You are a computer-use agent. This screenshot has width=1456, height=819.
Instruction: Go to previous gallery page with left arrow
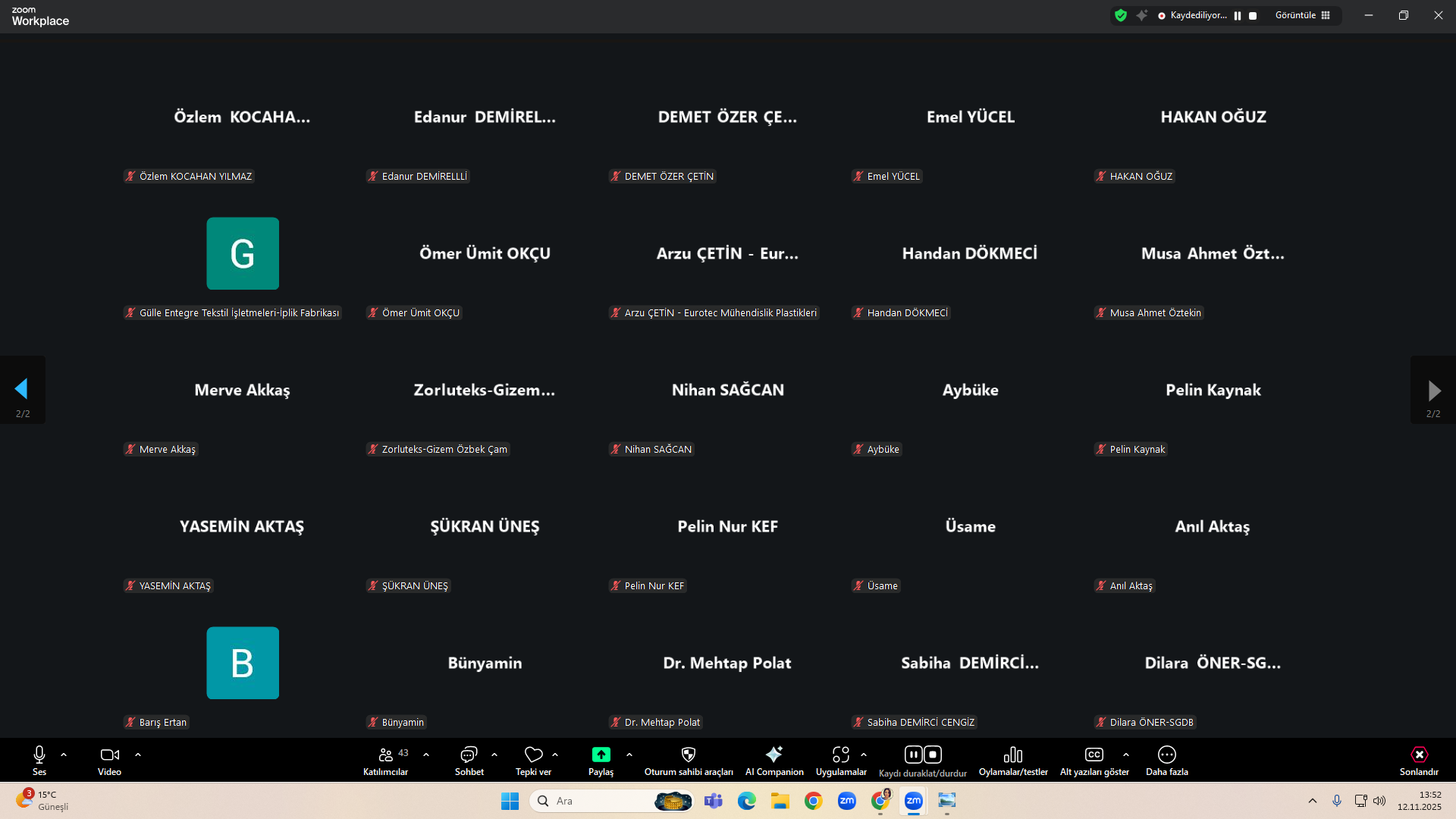point(22,390)
